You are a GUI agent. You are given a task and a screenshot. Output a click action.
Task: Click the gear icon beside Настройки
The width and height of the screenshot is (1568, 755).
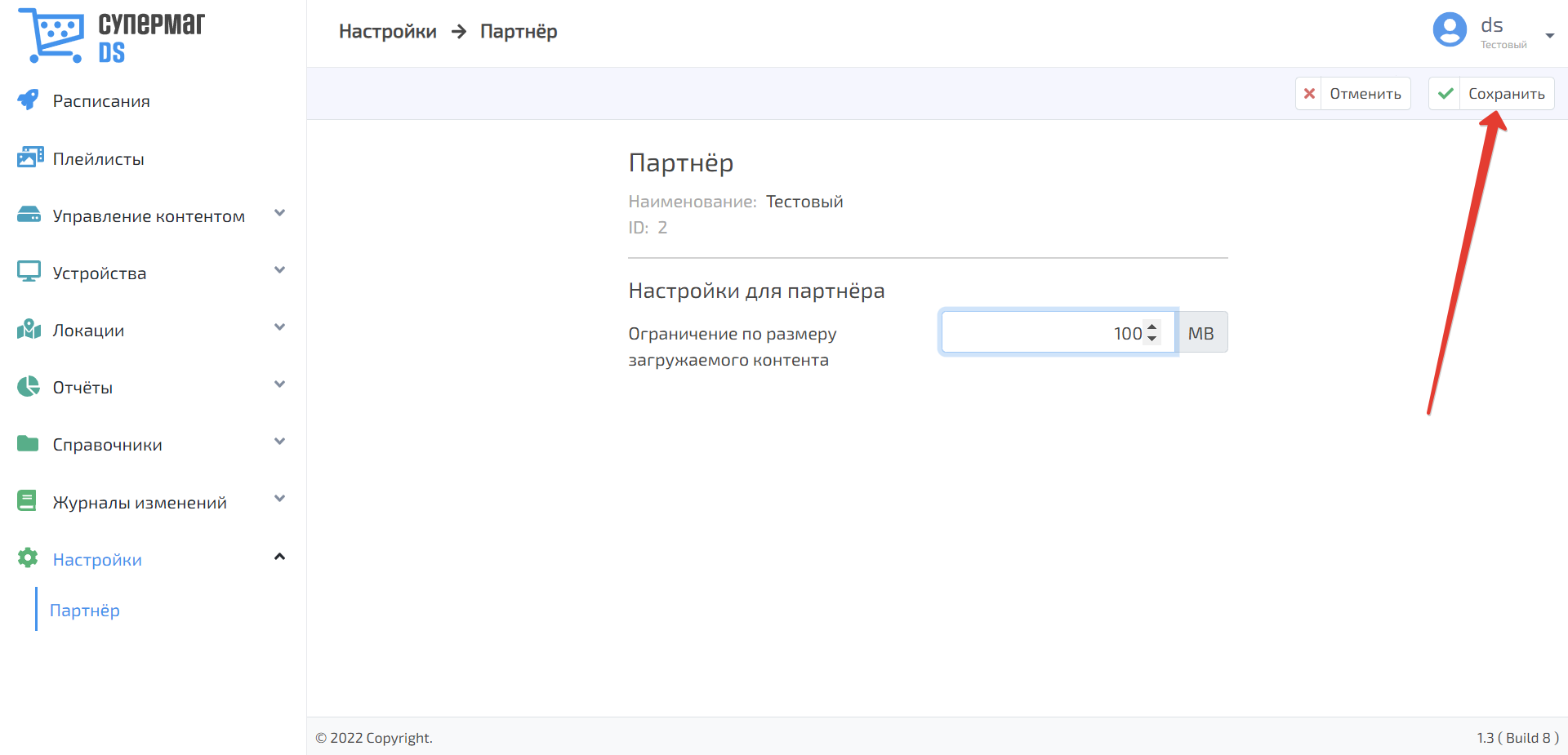28,557
